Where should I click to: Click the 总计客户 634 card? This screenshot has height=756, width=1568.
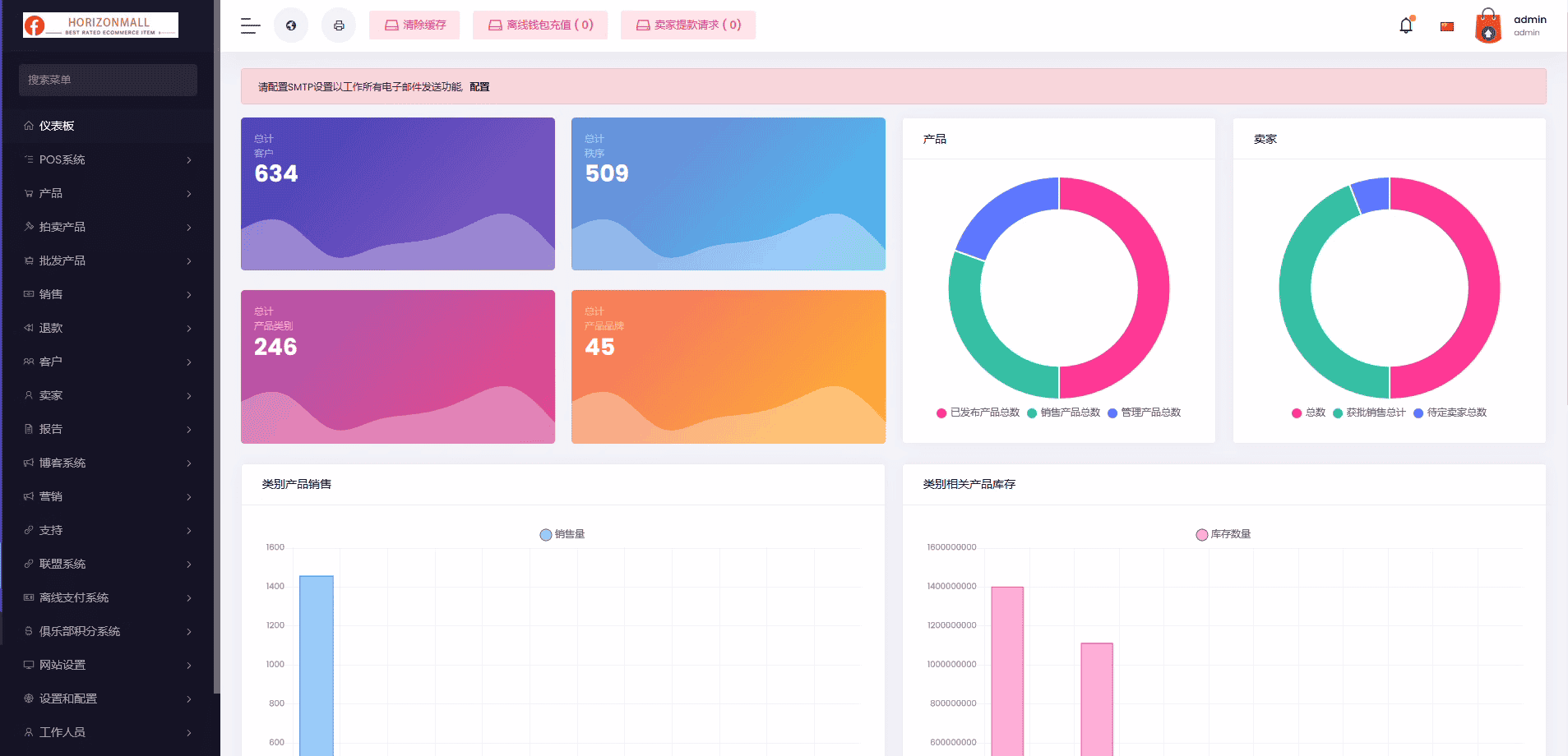pos(398,194)
